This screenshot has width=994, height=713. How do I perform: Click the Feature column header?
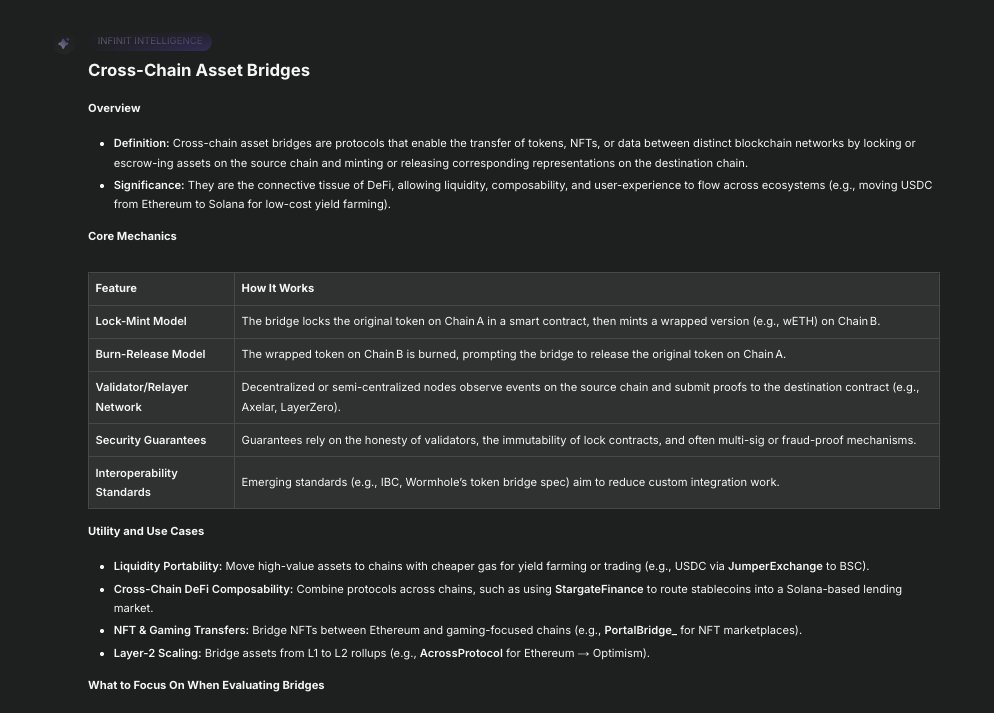116,288
